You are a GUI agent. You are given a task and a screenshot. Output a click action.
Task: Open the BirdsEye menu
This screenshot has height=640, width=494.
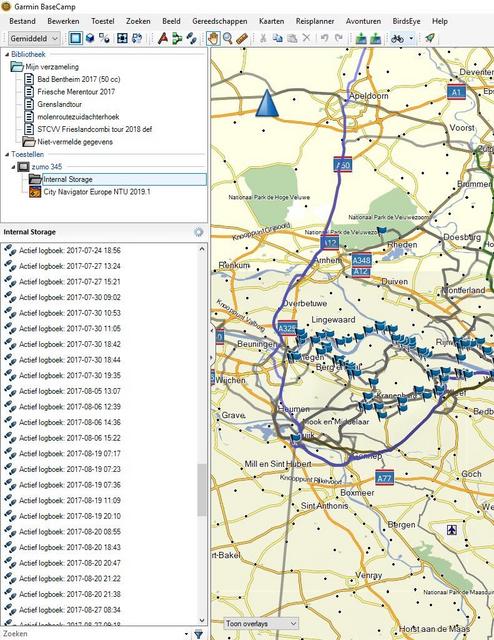tap(406, 21)
